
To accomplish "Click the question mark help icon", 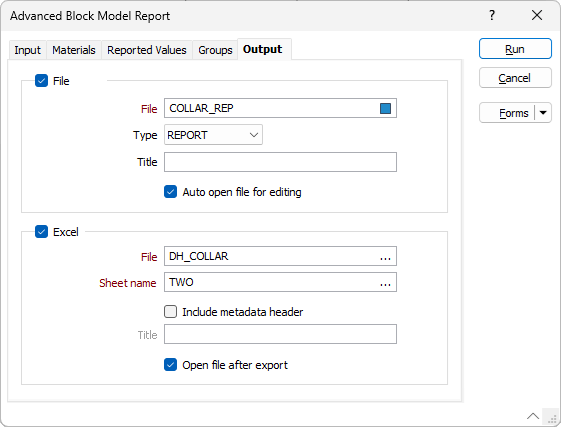I will 492,15.
